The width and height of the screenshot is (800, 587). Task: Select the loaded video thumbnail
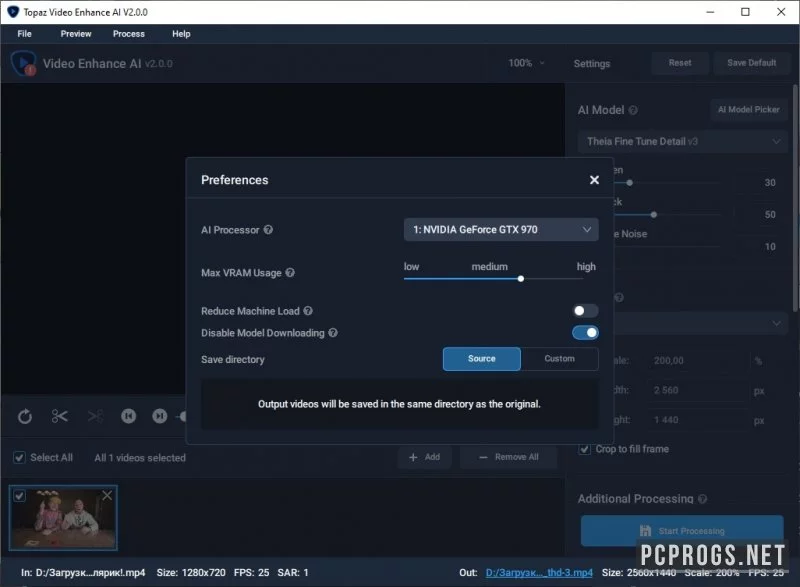tap(63, 518)
